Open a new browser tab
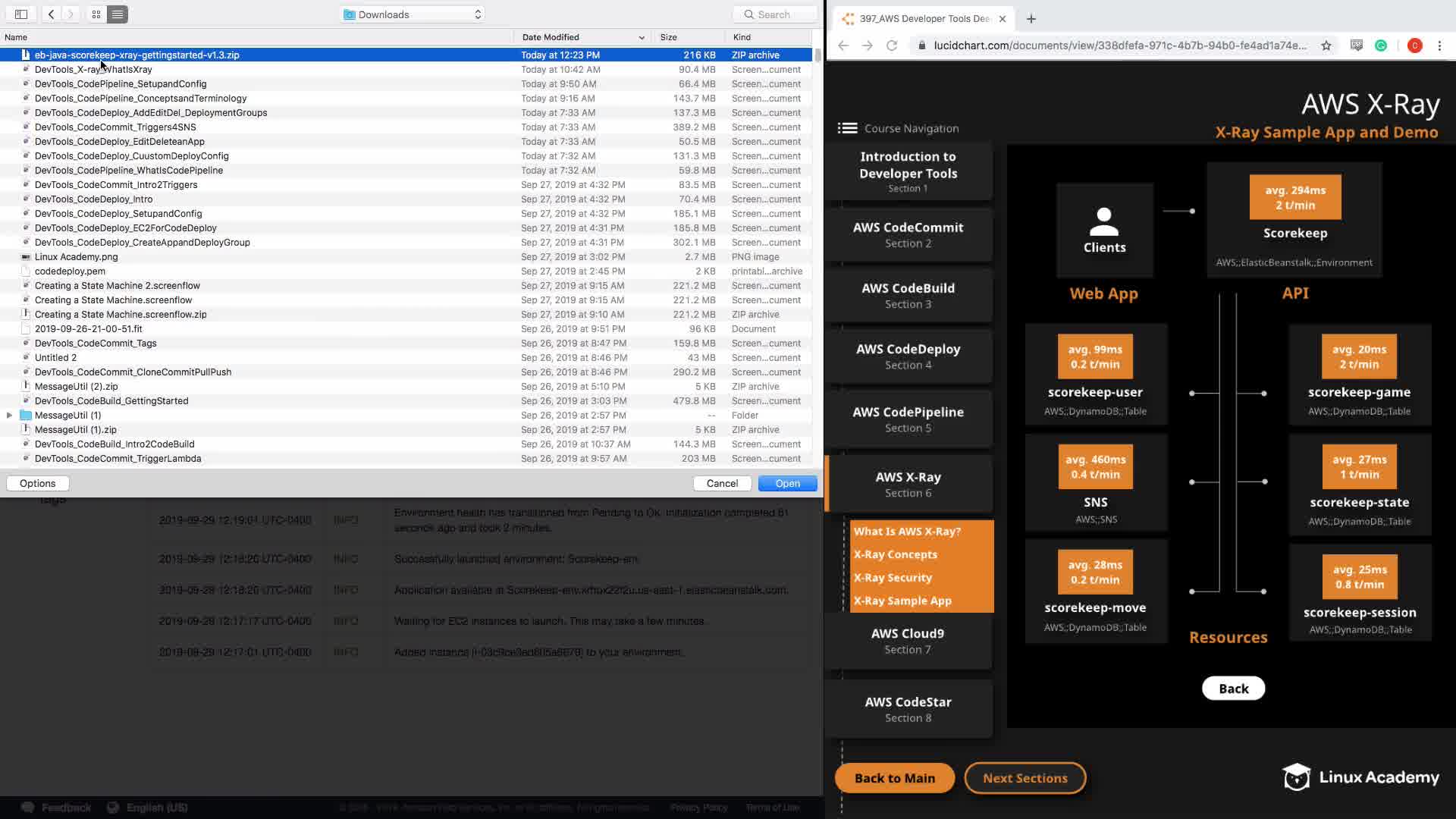 1031,19
